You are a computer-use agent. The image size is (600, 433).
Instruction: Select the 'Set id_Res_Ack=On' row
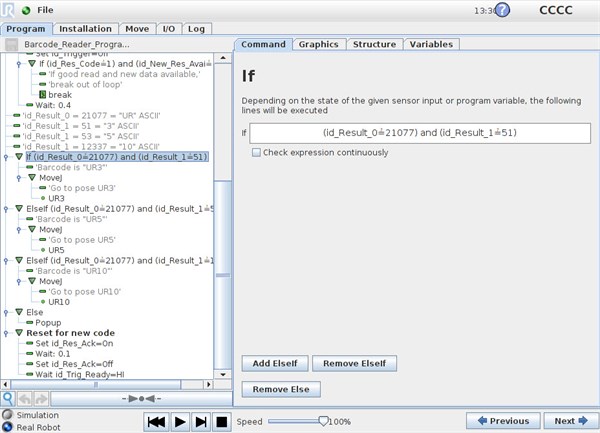pos(70,343)
